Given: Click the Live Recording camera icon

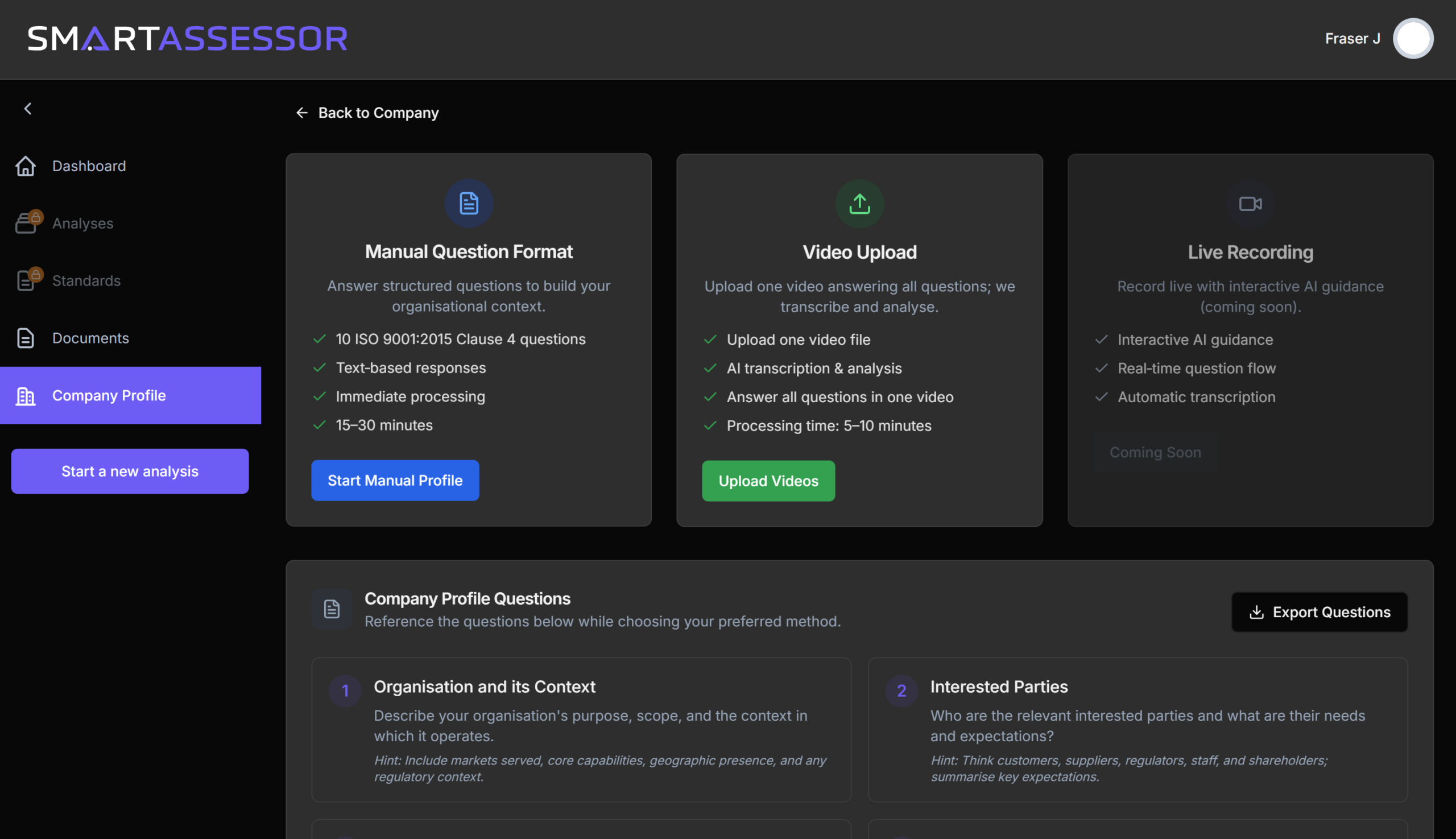Looking at the screenshot, I should tap(1250, 204).
